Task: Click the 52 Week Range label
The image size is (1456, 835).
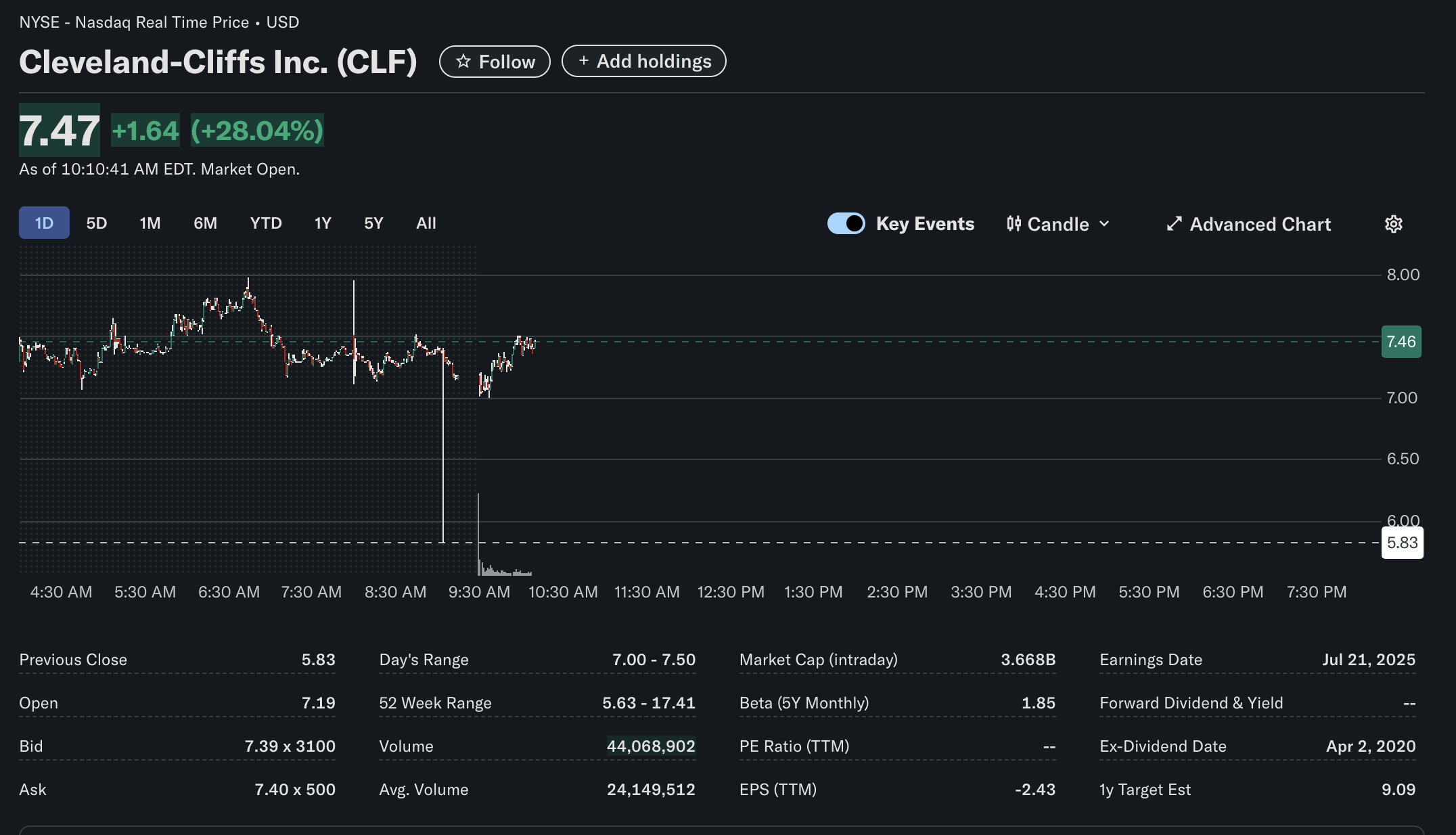Action: coord(435,703)
